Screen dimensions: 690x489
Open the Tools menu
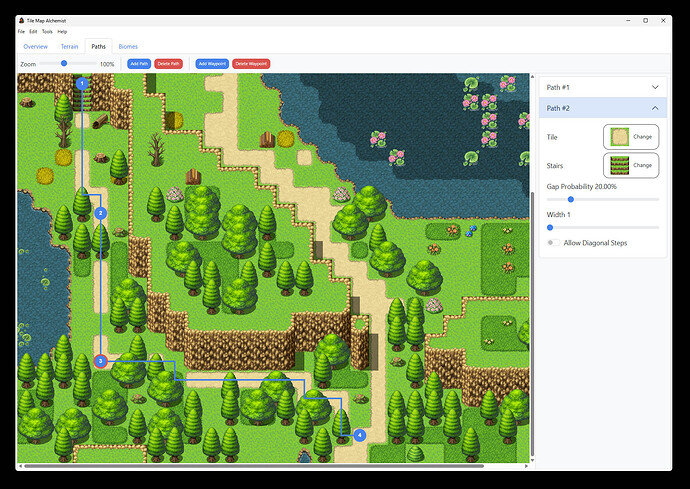[x=47, y=32]
